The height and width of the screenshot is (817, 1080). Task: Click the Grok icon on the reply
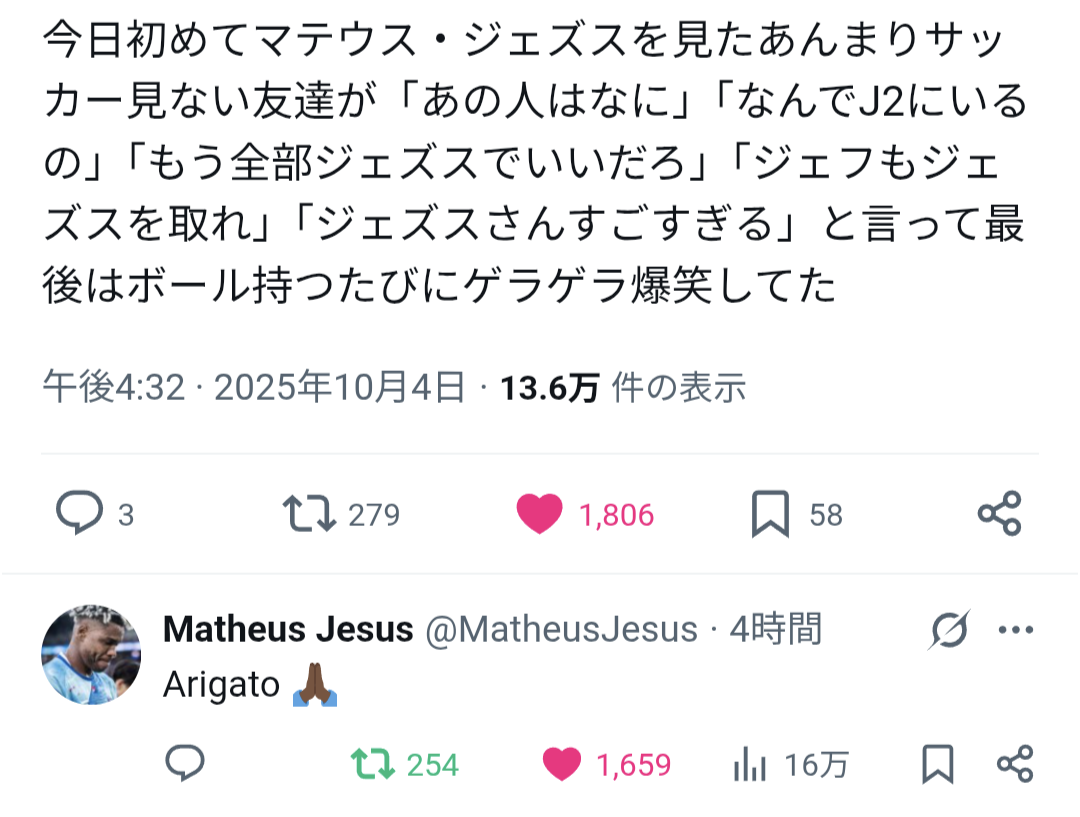[x=948, y=631]
